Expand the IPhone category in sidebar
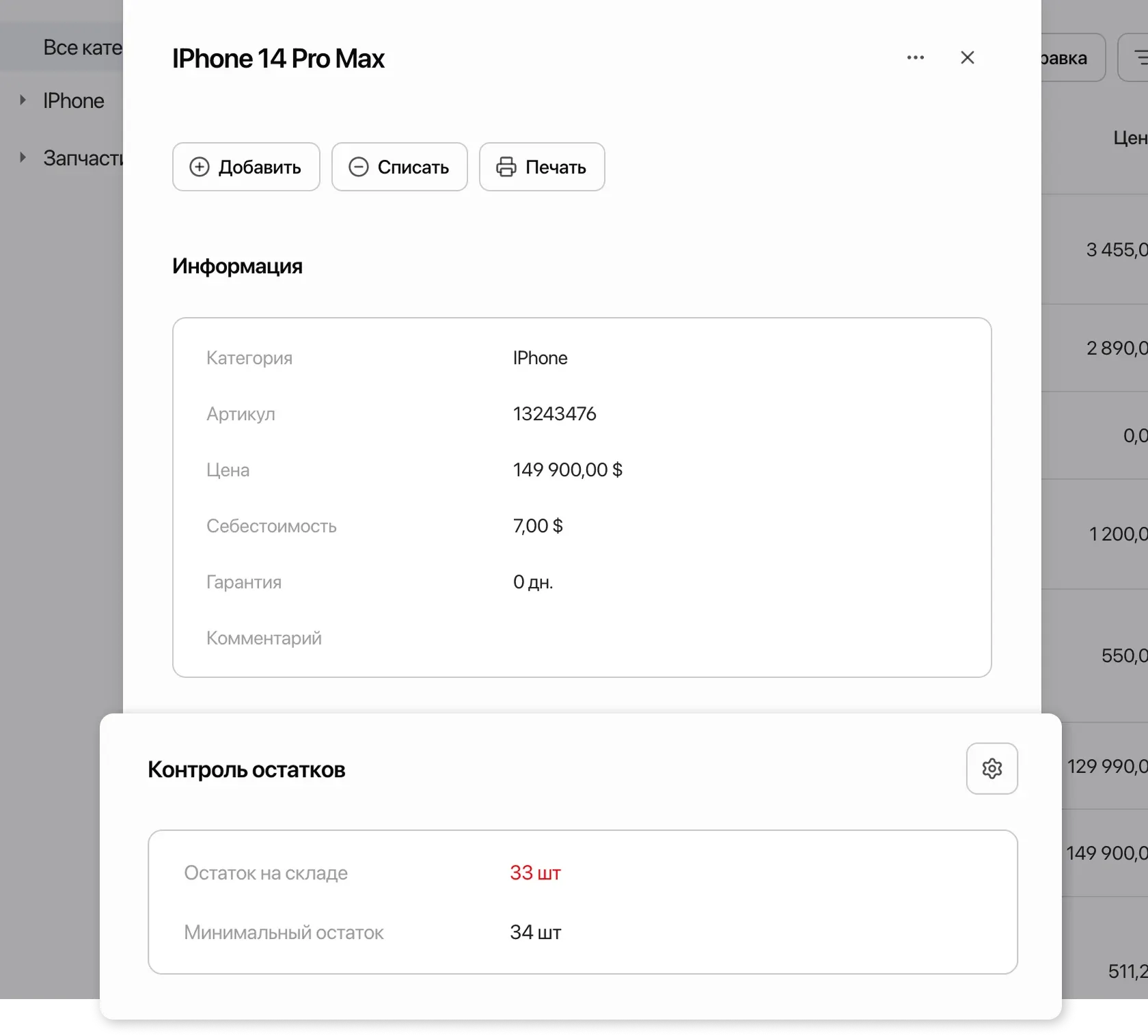The width and height of the screenshot is (1148, 1036). coord(23,100)
